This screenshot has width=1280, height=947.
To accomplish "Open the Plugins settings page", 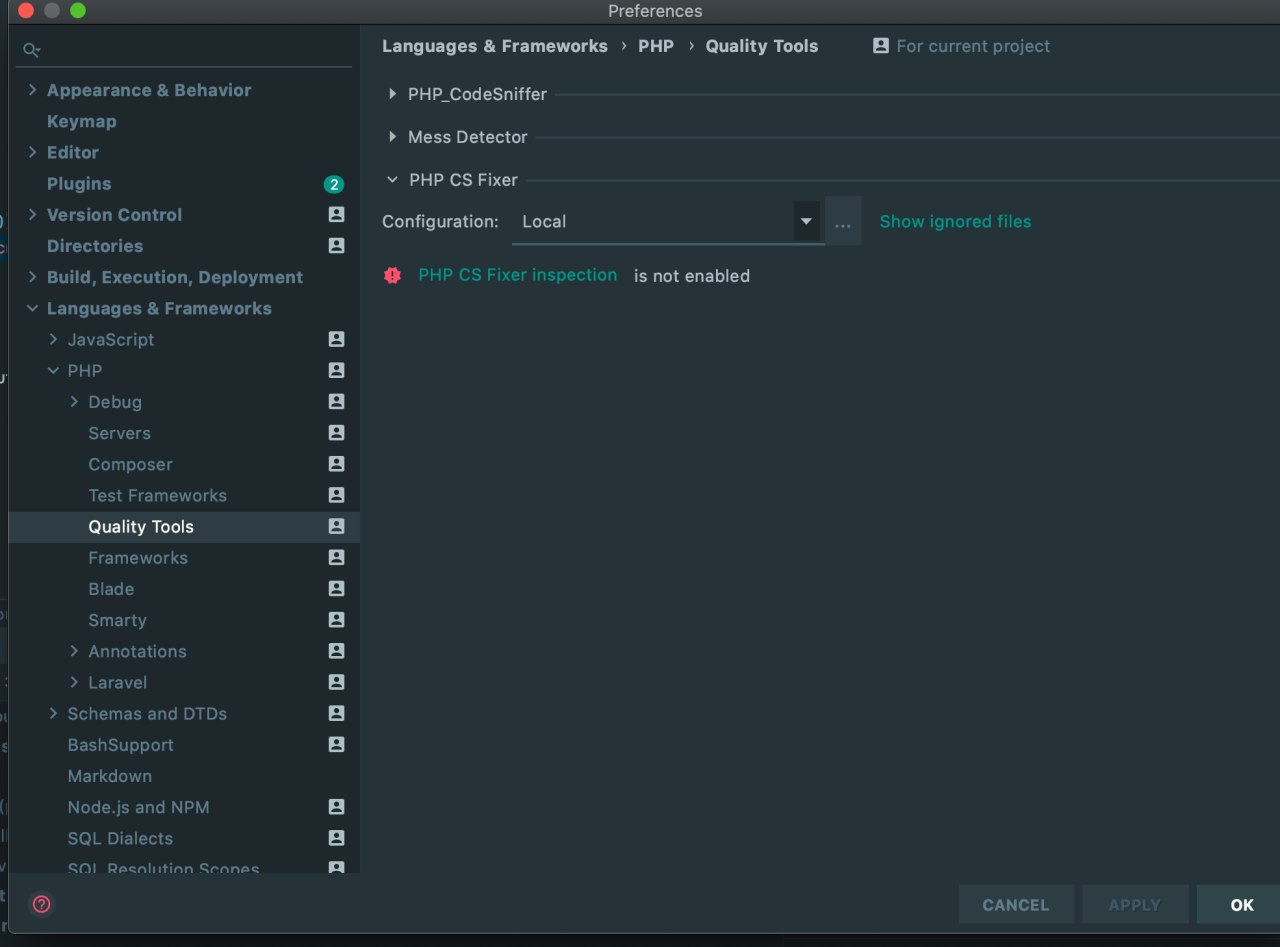I will click(79, 184).
